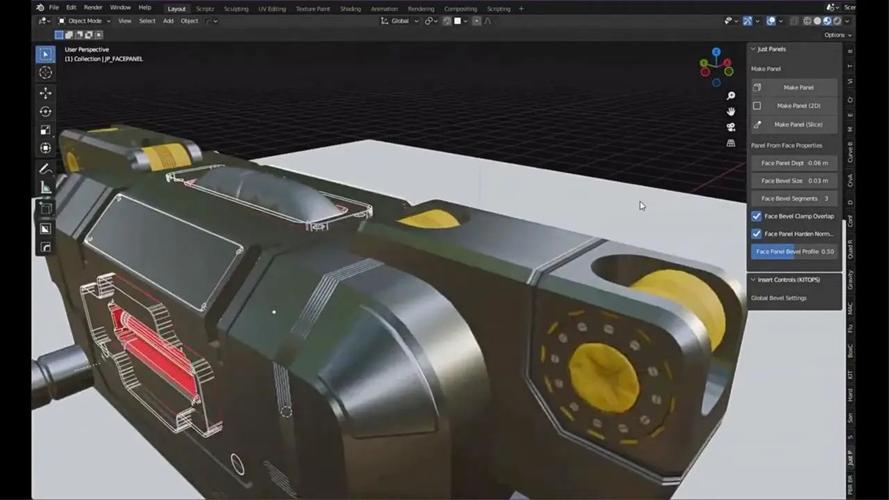
Task: Switch to Shading workspace tab
Action: [x=350, y=9]
